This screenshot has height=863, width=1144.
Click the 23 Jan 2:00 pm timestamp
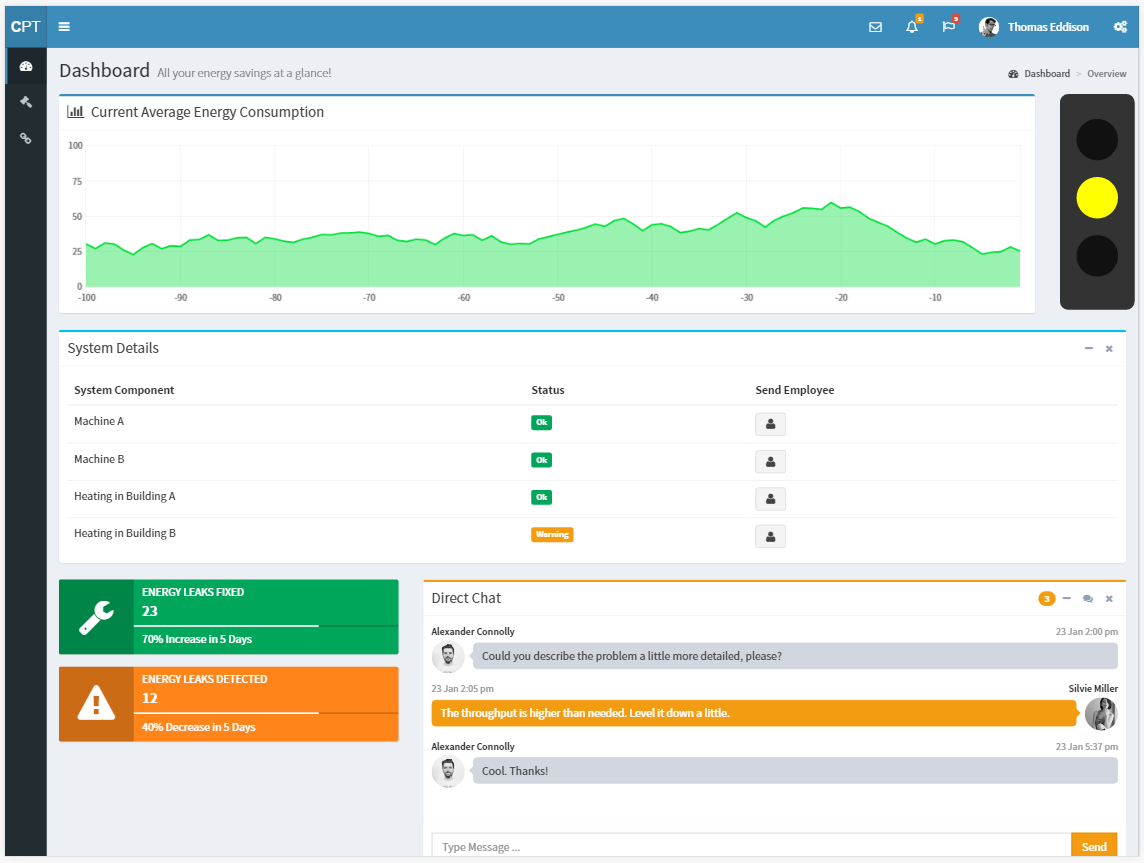[x=1086, y=632]
